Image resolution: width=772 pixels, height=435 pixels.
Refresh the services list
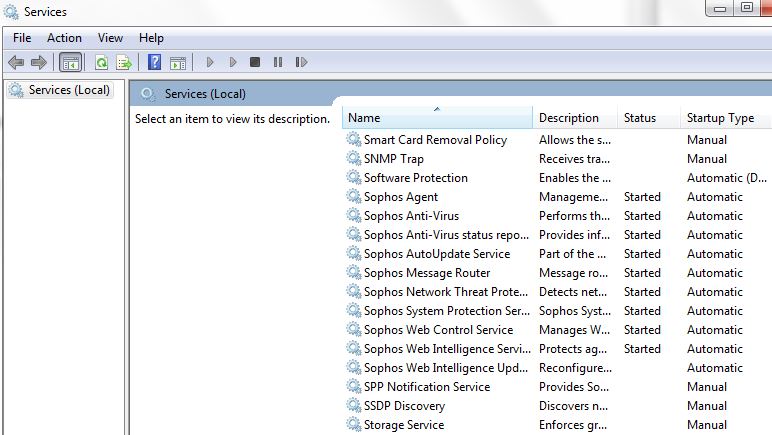[x=101, y=62]
